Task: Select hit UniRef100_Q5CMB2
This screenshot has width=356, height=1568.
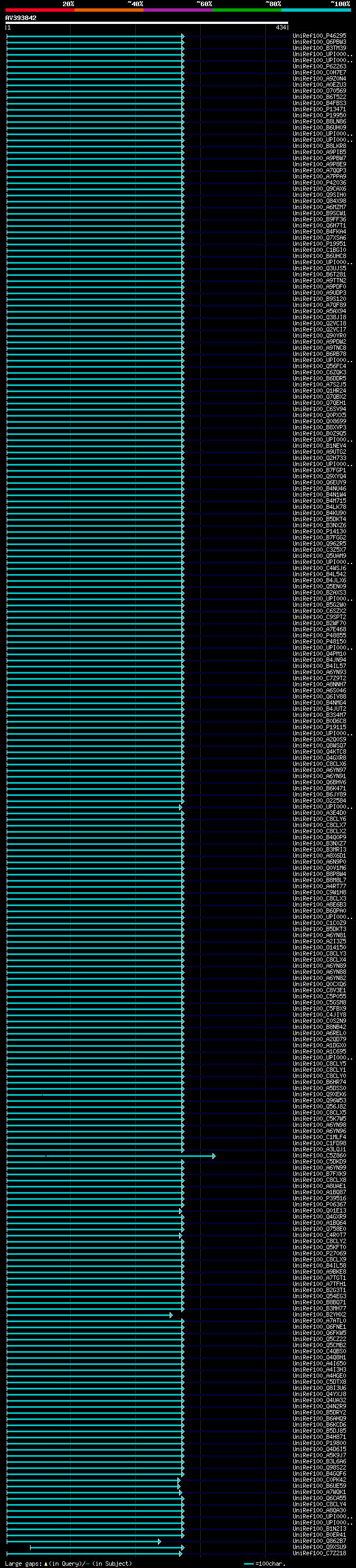Action: point(319,1345)
